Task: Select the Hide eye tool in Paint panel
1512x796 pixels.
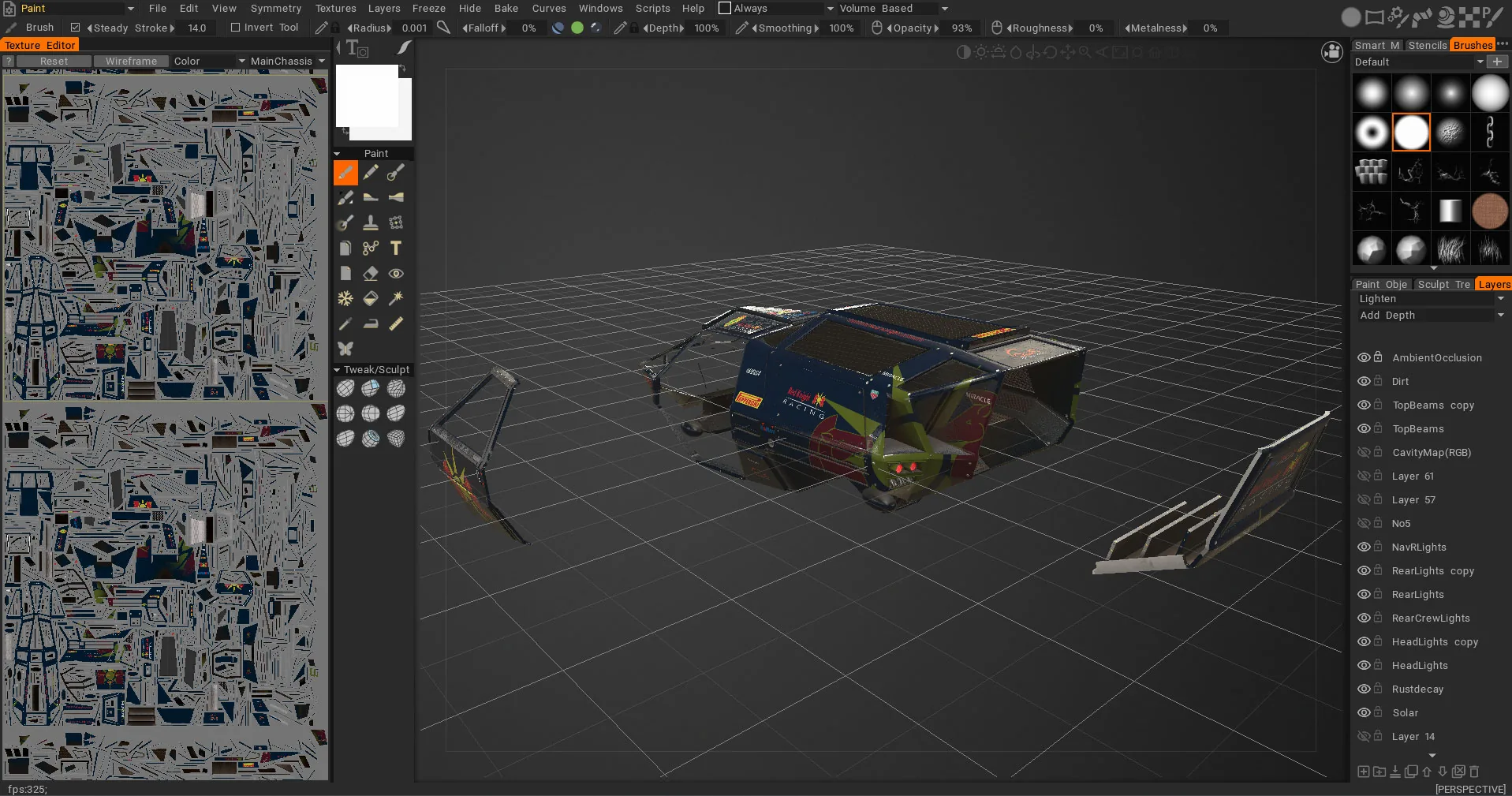Action: click(x=396, y=274)
